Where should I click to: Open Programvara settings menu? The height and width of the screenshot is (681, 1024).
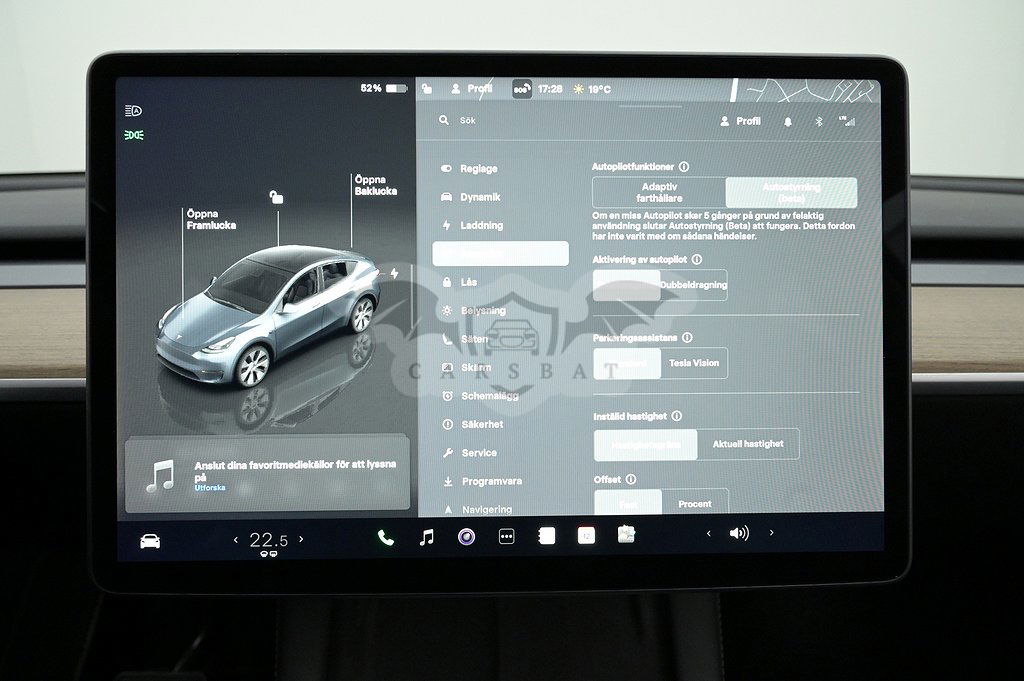coord(491,482)
